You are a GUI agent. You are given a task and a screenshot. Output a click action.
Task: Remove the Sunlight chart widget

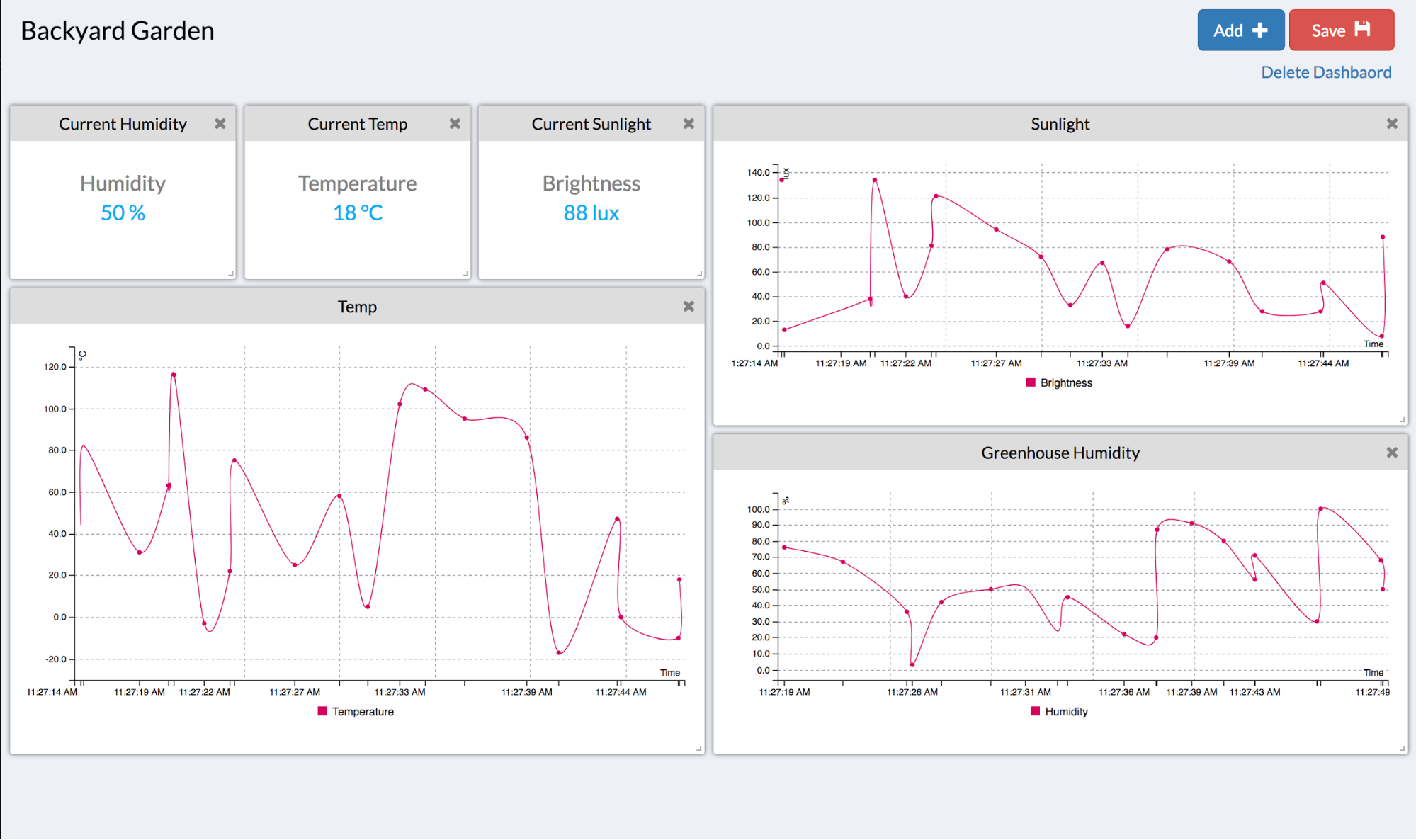click(1392, 124)
